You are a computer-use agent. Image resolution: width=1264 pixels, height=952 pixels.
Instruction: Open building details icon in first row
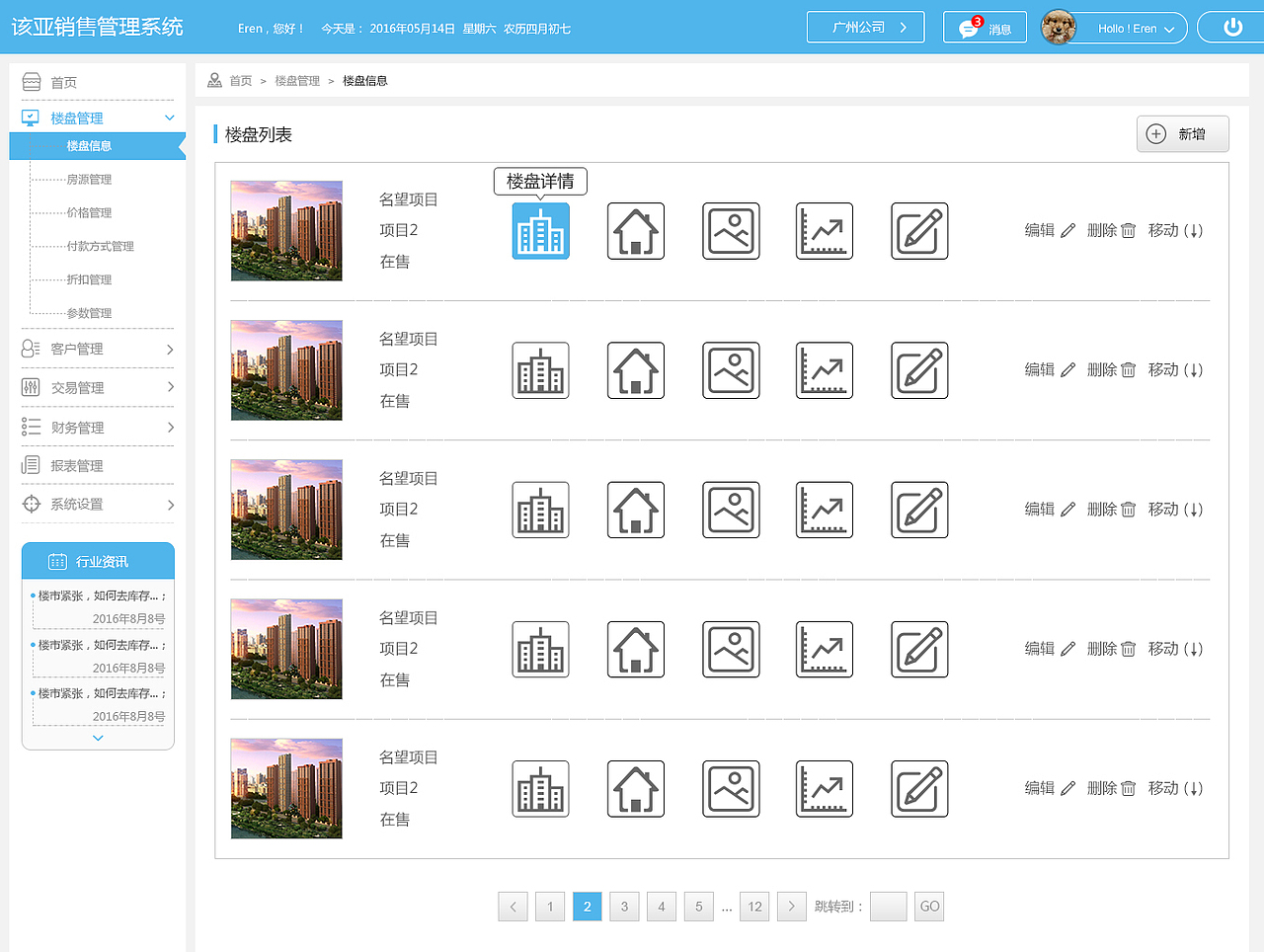click(x=540, y=231)
